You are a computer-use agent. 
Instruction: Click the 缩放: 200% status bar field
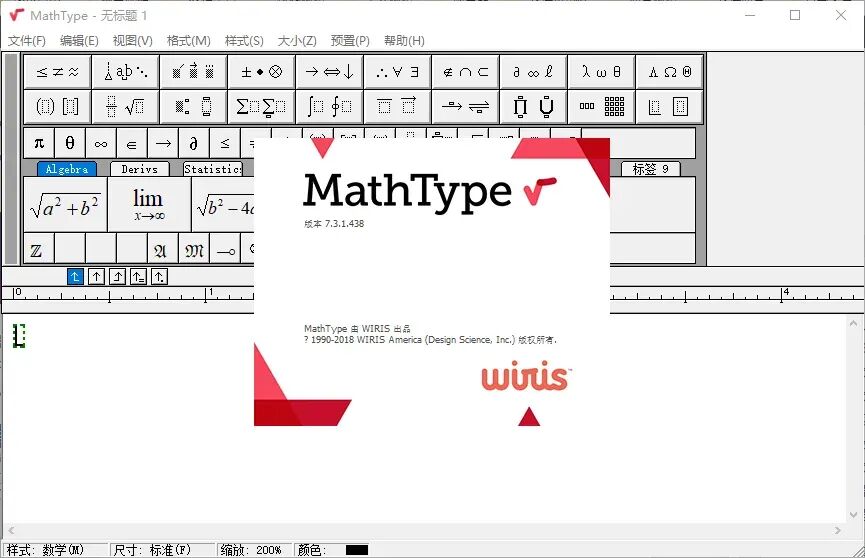pyautogui.click(x=255, y=550)
